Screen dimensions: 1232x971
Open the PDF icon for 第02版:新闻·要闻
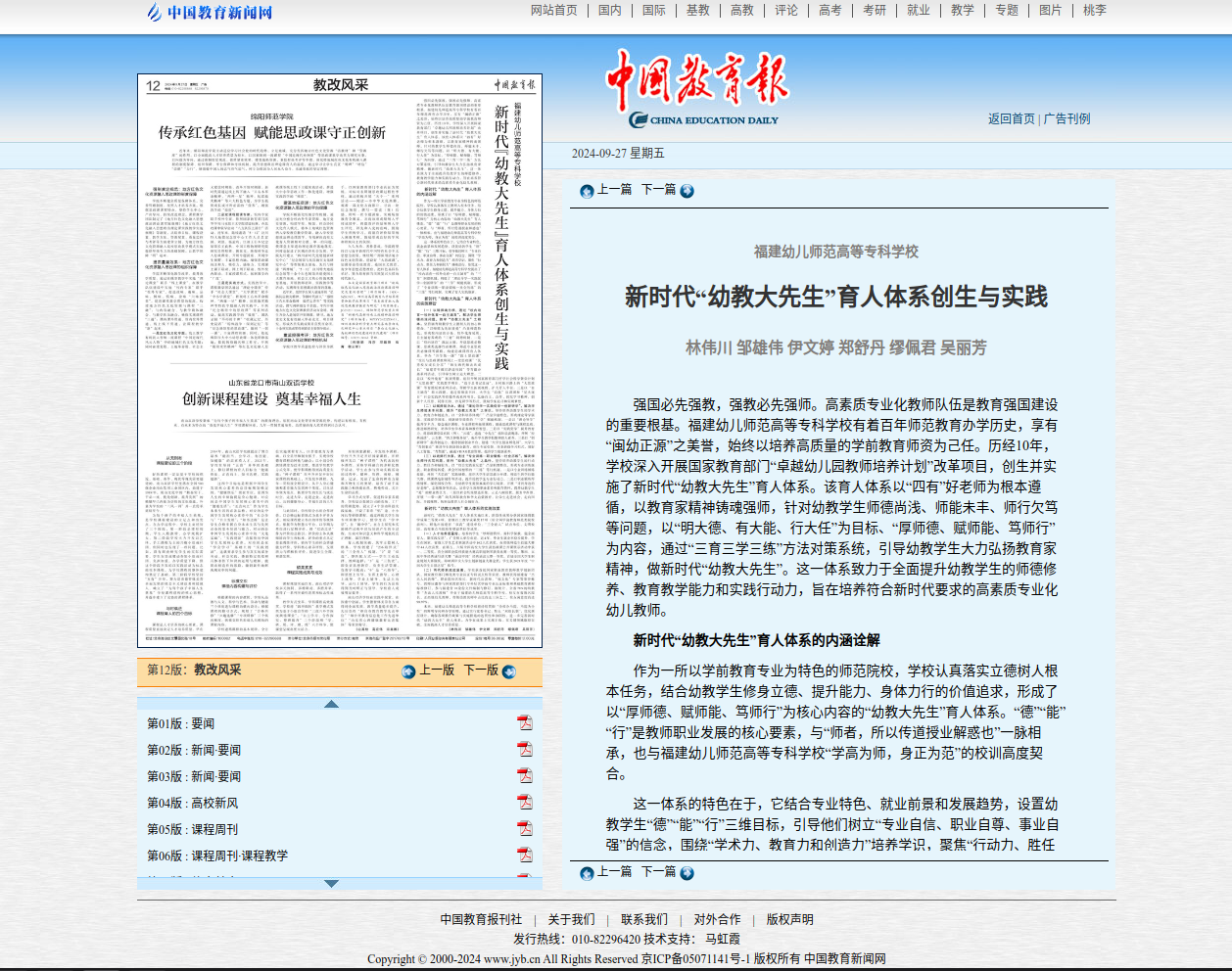(x=525, y=748)
